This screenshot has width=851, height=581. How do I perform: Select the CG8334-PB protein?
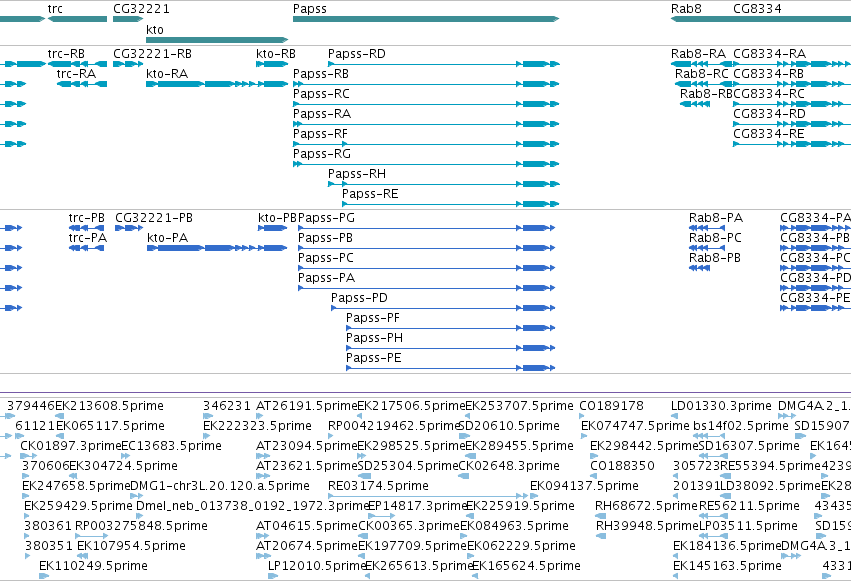coord(815,248)
